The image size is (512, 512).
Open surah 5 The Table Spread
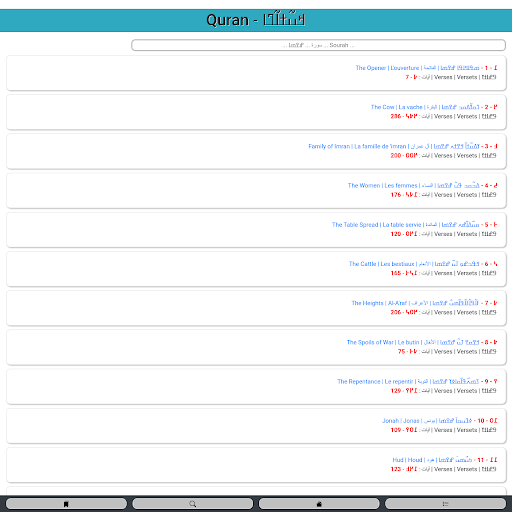[414, 224]
